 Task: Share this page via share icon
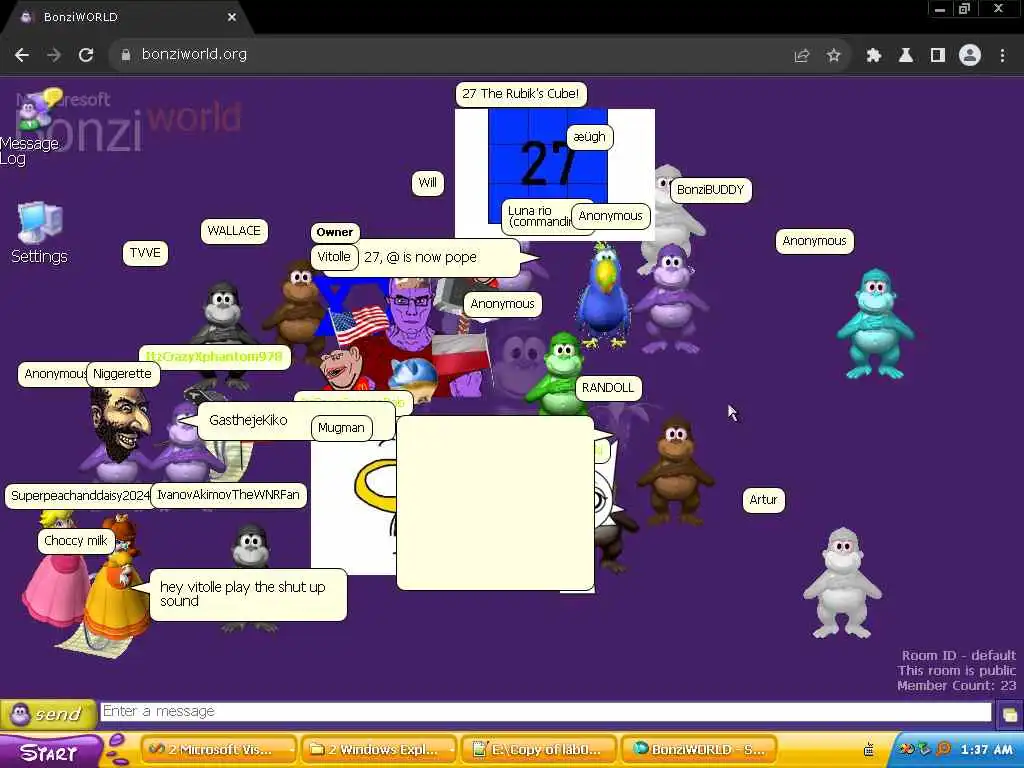coord(802,56)
